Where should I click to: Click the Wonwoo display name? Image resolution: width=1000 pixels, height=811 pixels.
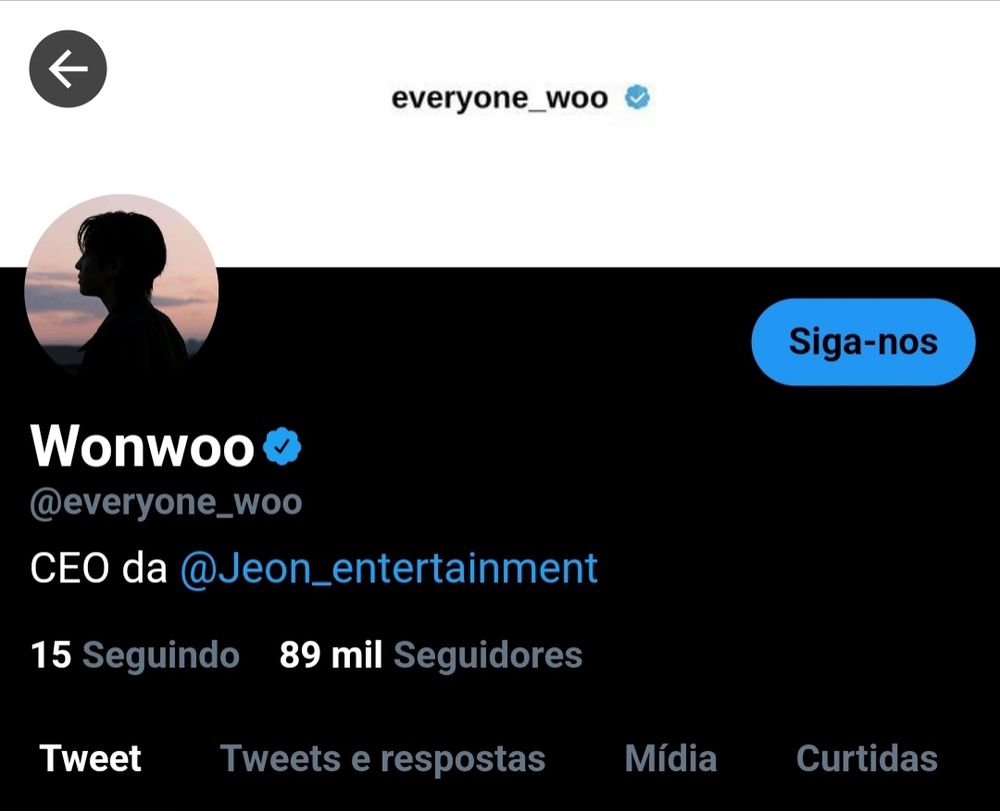point(142,446)
